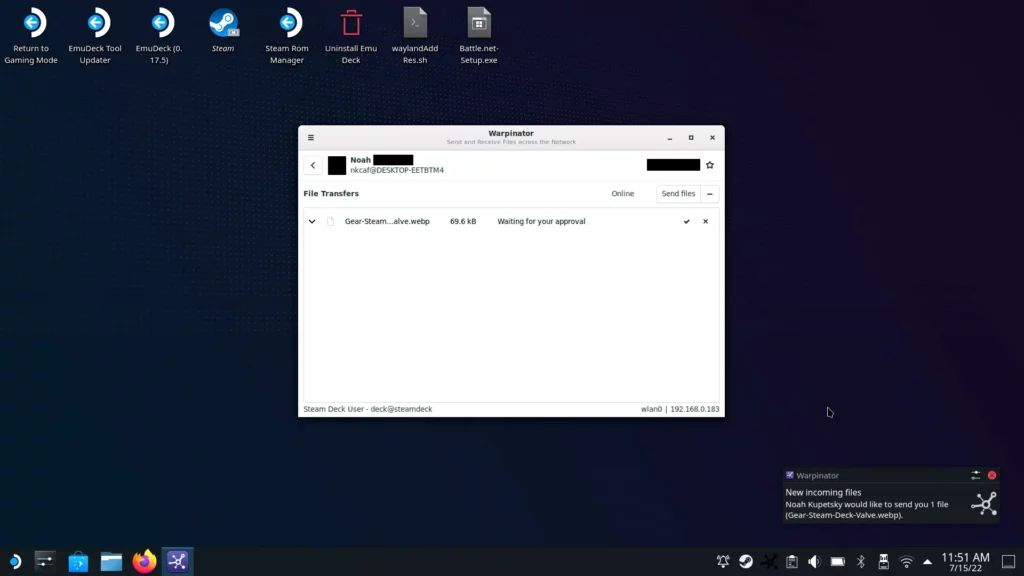Image resolution: width=1024 pixels, height=576 pixels.
Task: Select the Warpinator taskbar entry
Action: click(178, 562)
